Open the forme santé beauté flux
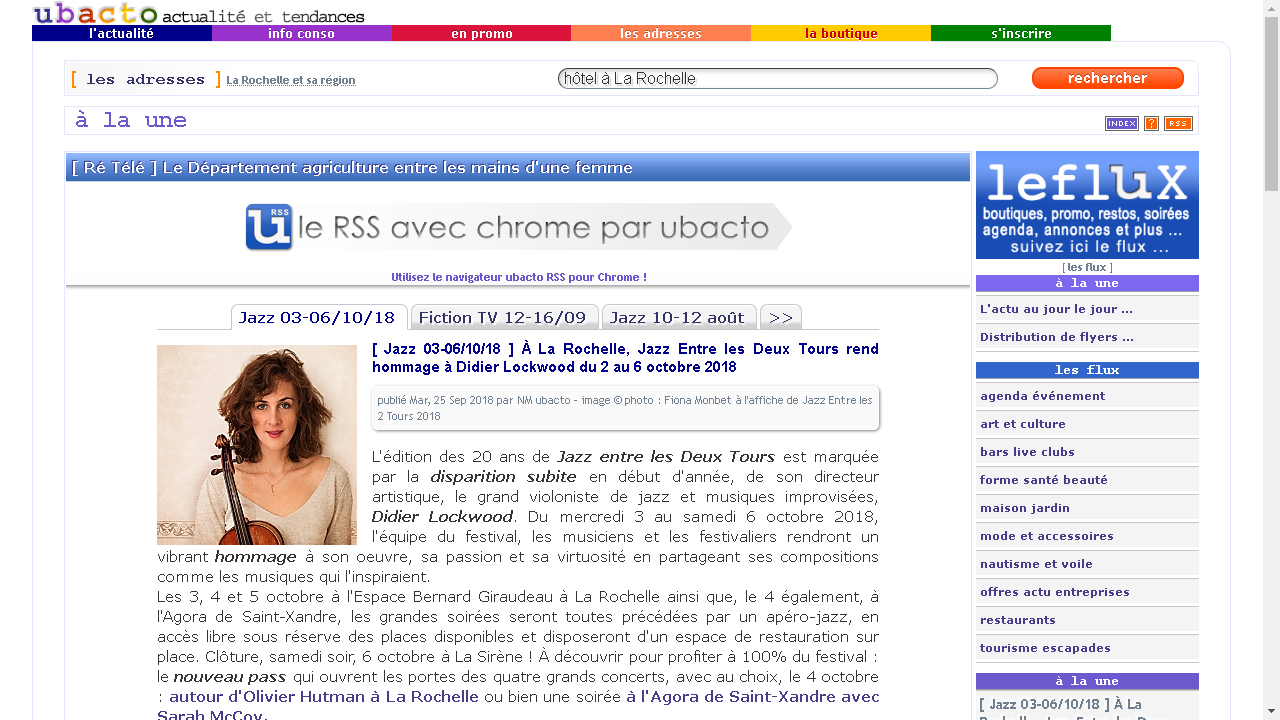Screen dimensions: 1280x720 (1087, 480)
